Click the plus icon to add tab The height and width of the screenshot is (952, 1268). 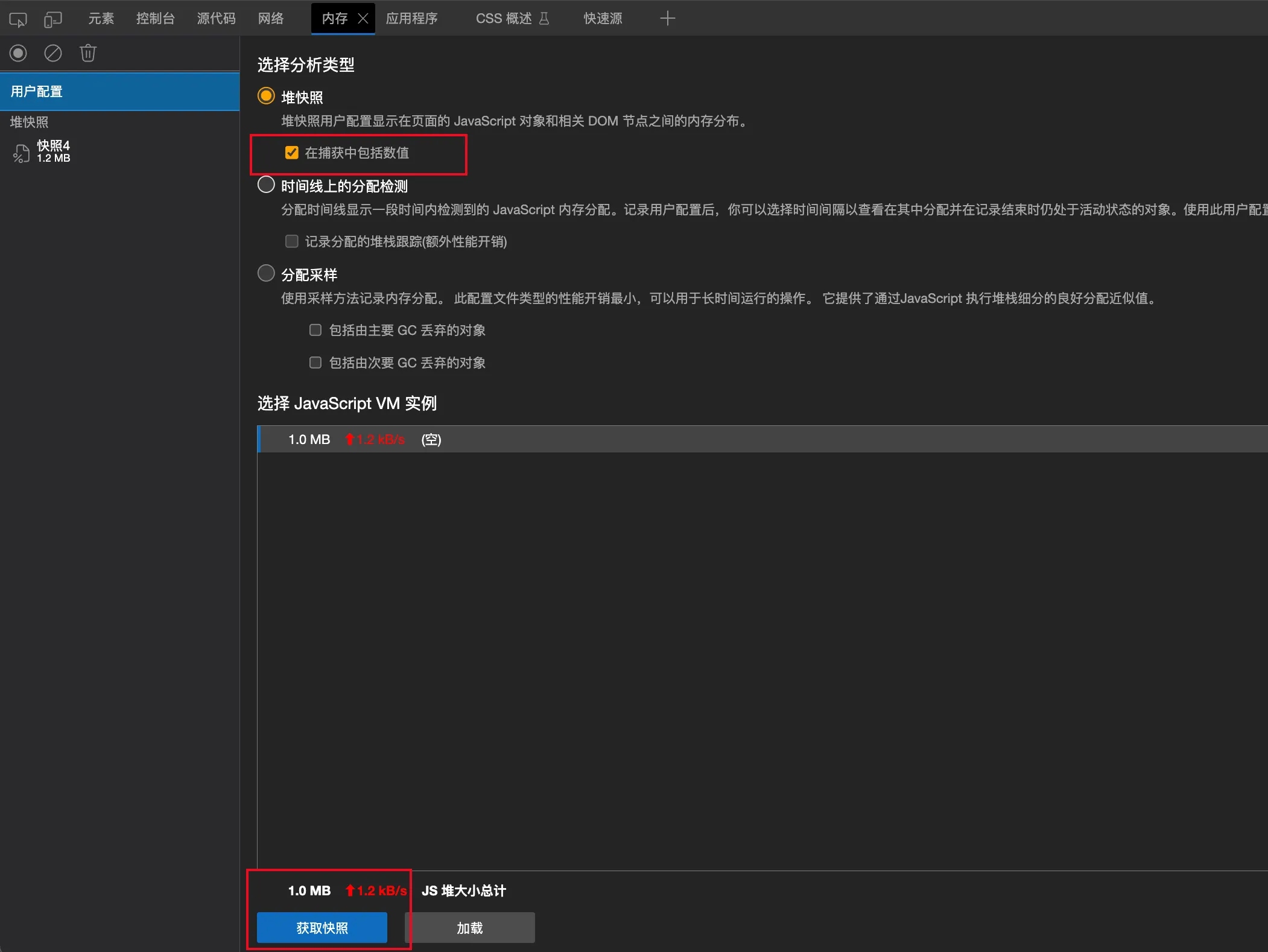(x=667, y=19)
